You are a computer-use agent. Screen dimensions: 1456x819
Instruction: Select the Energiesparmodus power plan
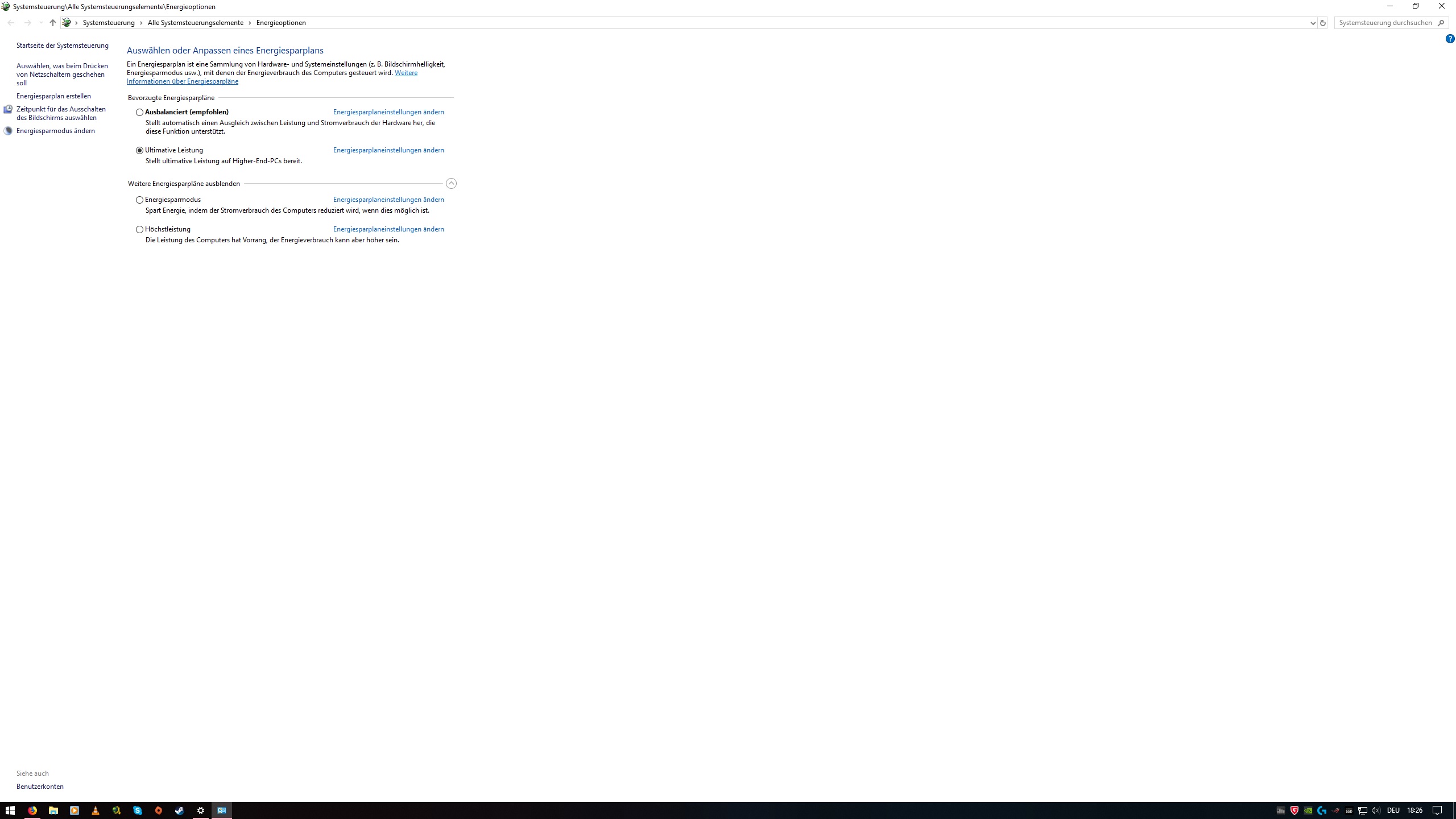pos(139,200)
